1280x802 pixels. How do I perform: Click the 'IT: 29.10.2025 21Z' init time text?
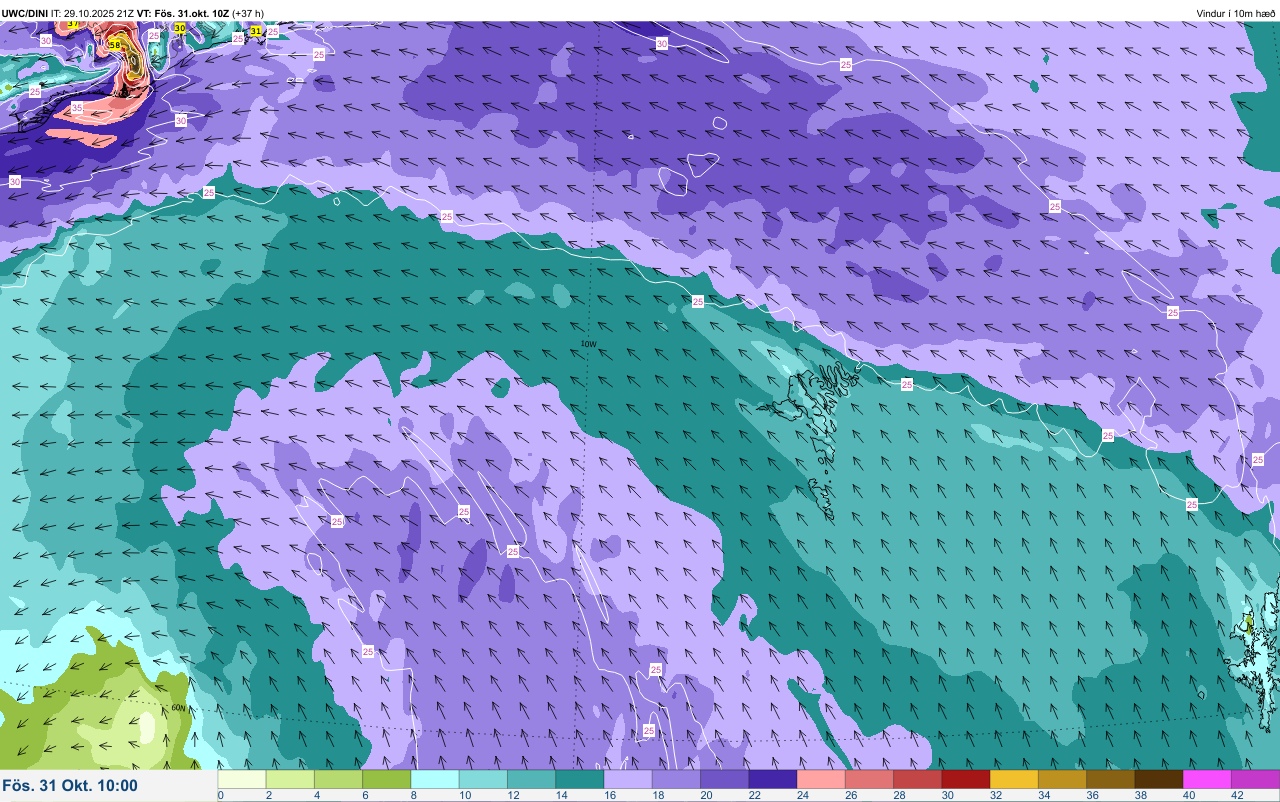(93, 13)
